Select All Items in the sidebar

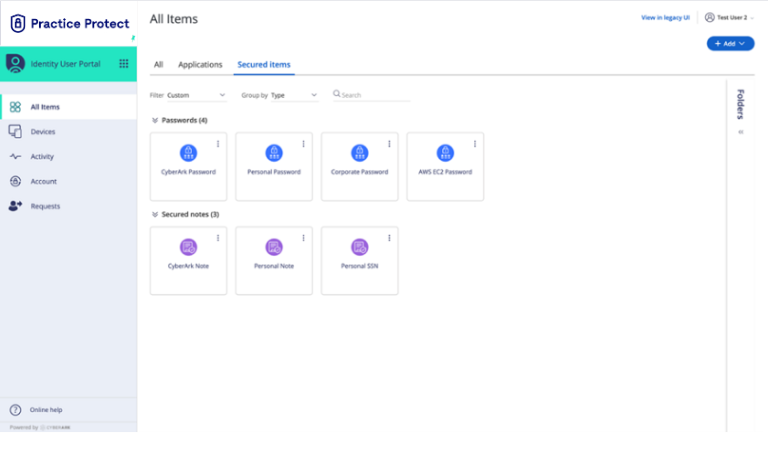click(x=69, y=107)
